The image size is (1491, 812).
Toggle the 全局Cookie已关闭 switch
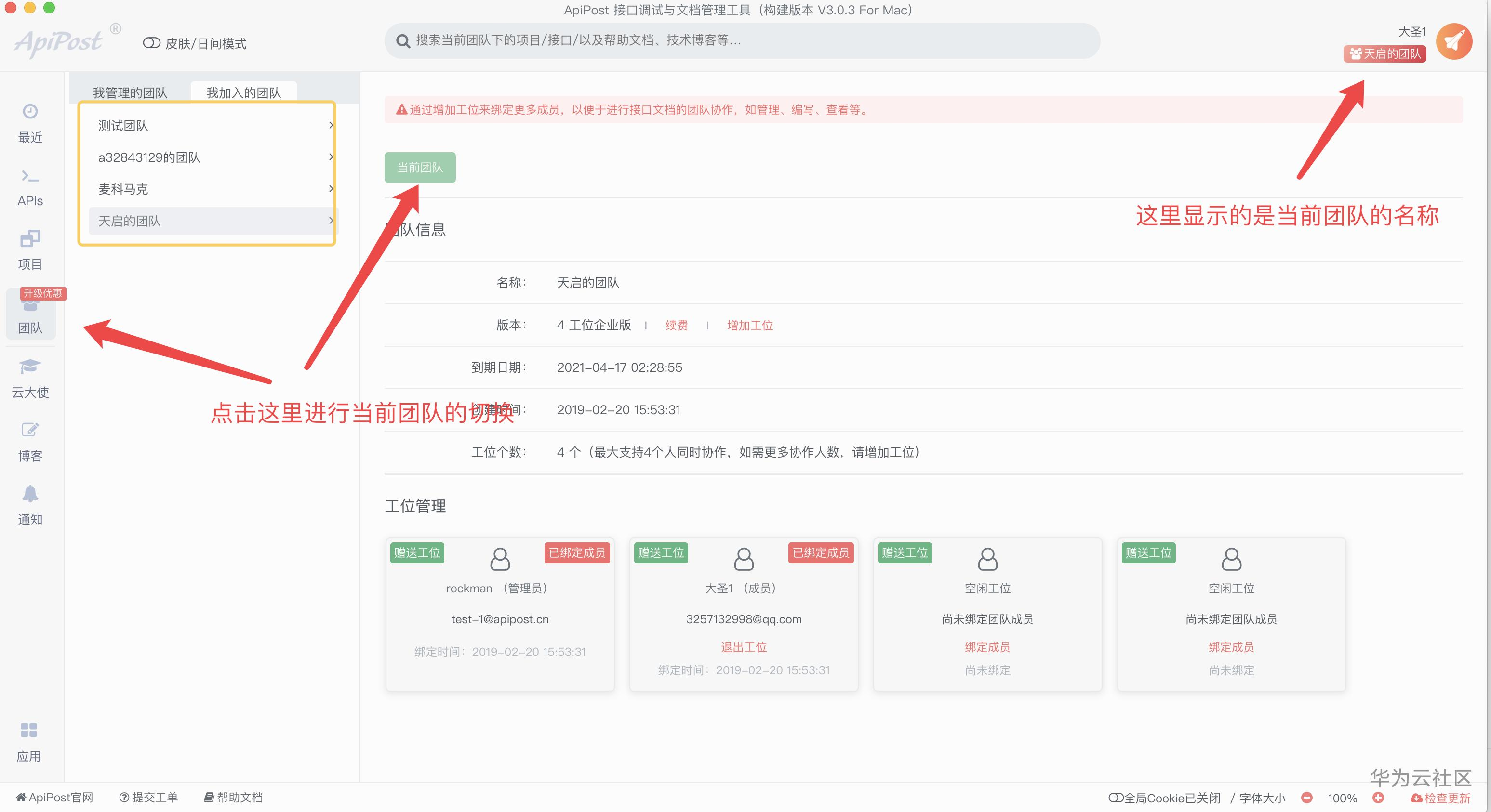coord(1115,798)
